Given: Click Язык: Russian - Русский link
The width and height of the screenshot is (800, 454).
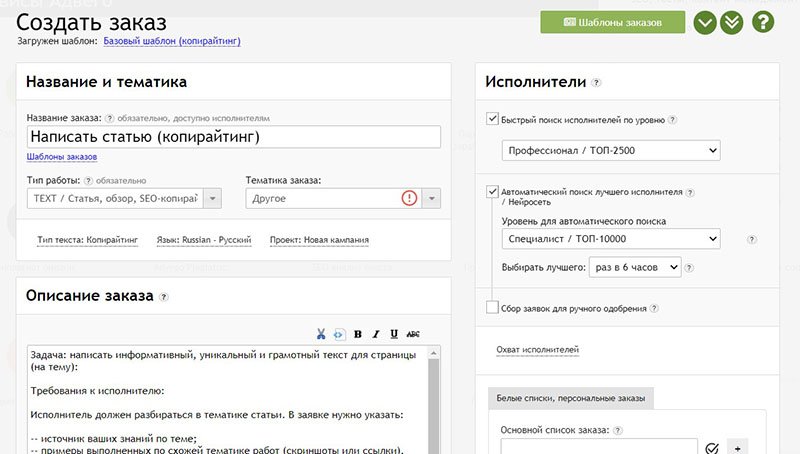Looking at the screenshot, I should [x=204, y=240].
